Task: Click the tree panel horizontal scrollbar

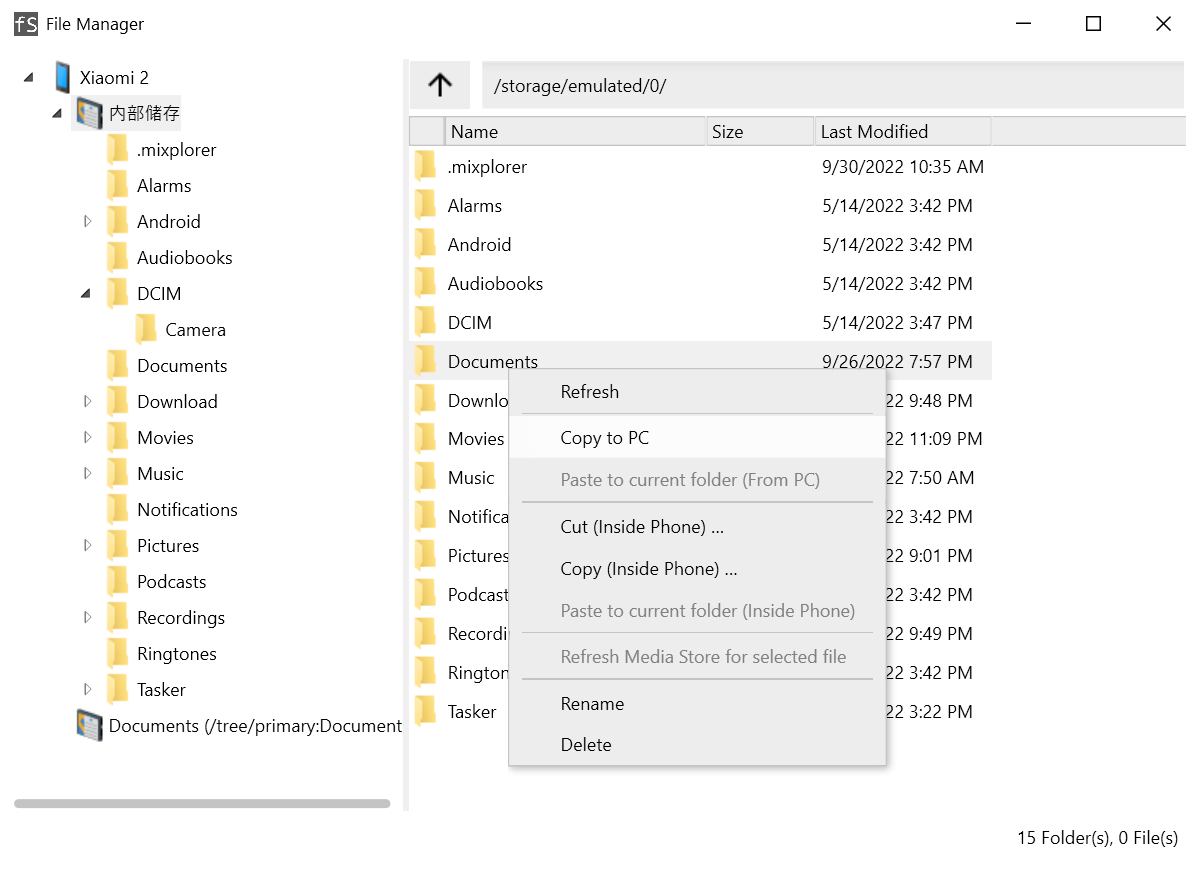Action: [x=202, y=803]
